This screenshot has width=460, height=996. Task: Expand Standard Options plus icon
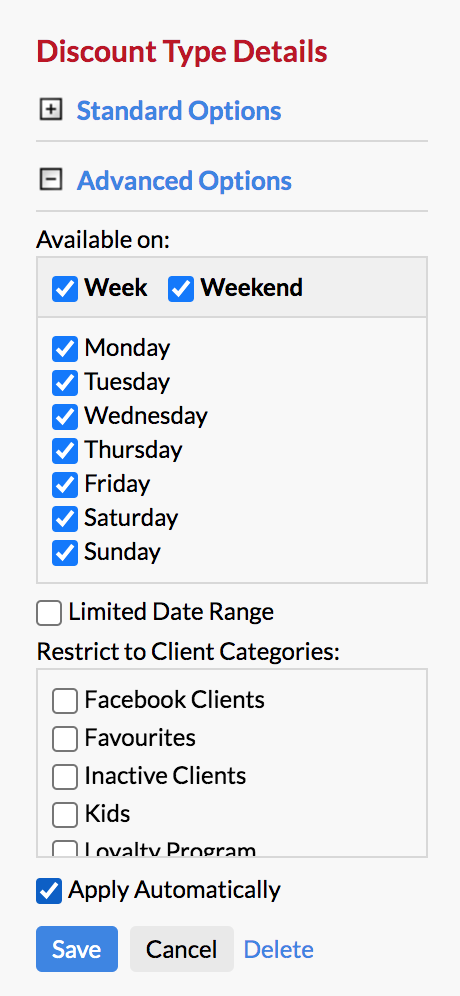pos(51,111)
